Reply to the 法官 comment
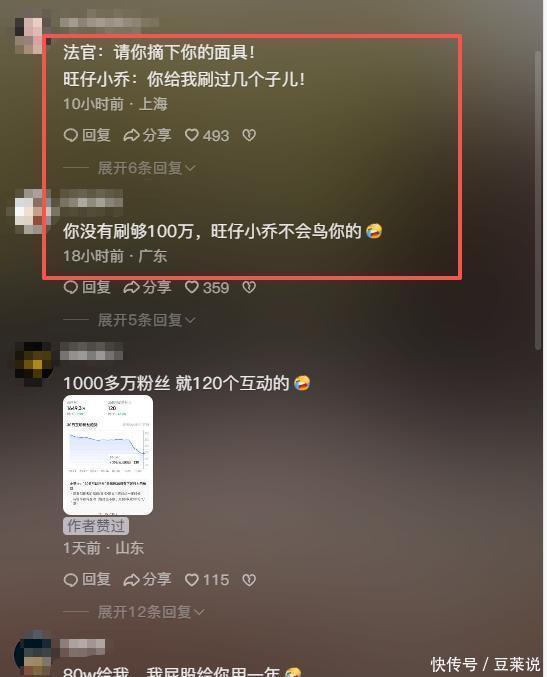The height and width of the screenshot is (677, 547). point(87,136)
